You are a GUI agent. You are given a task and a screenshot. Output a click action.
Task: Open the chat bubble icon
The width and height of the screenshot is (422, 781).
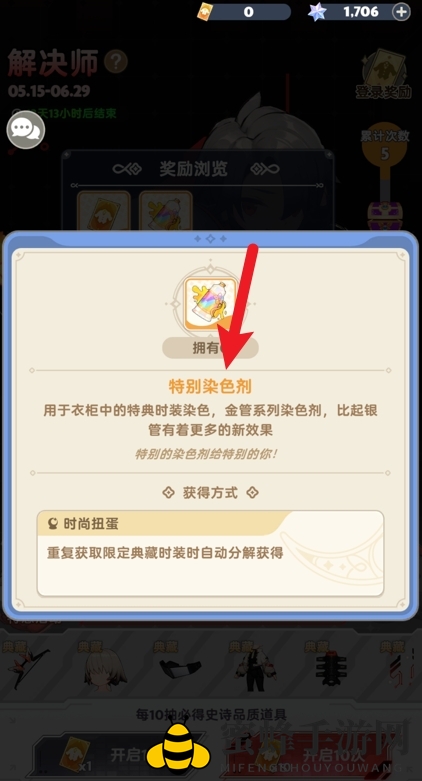pos(26,130)
